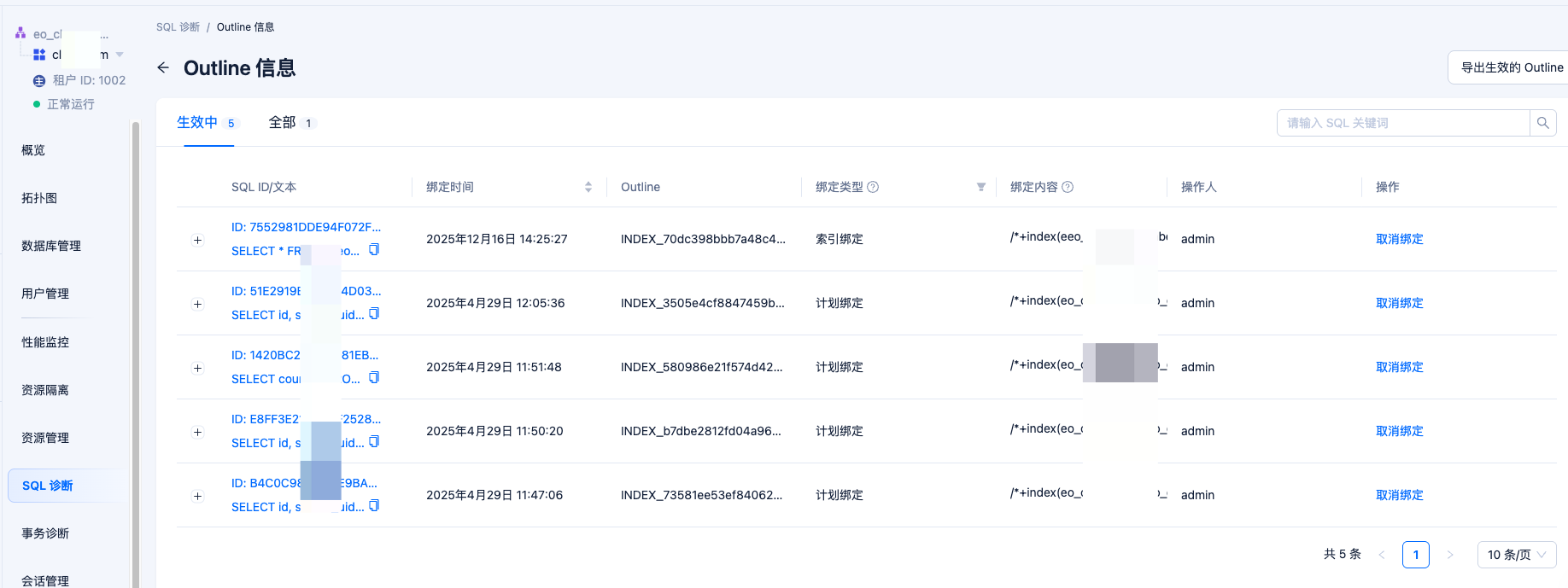Copy SQL text of the 12:05:36 row
This screenshot has width=1568, height=588.
[x=374, y=314]
